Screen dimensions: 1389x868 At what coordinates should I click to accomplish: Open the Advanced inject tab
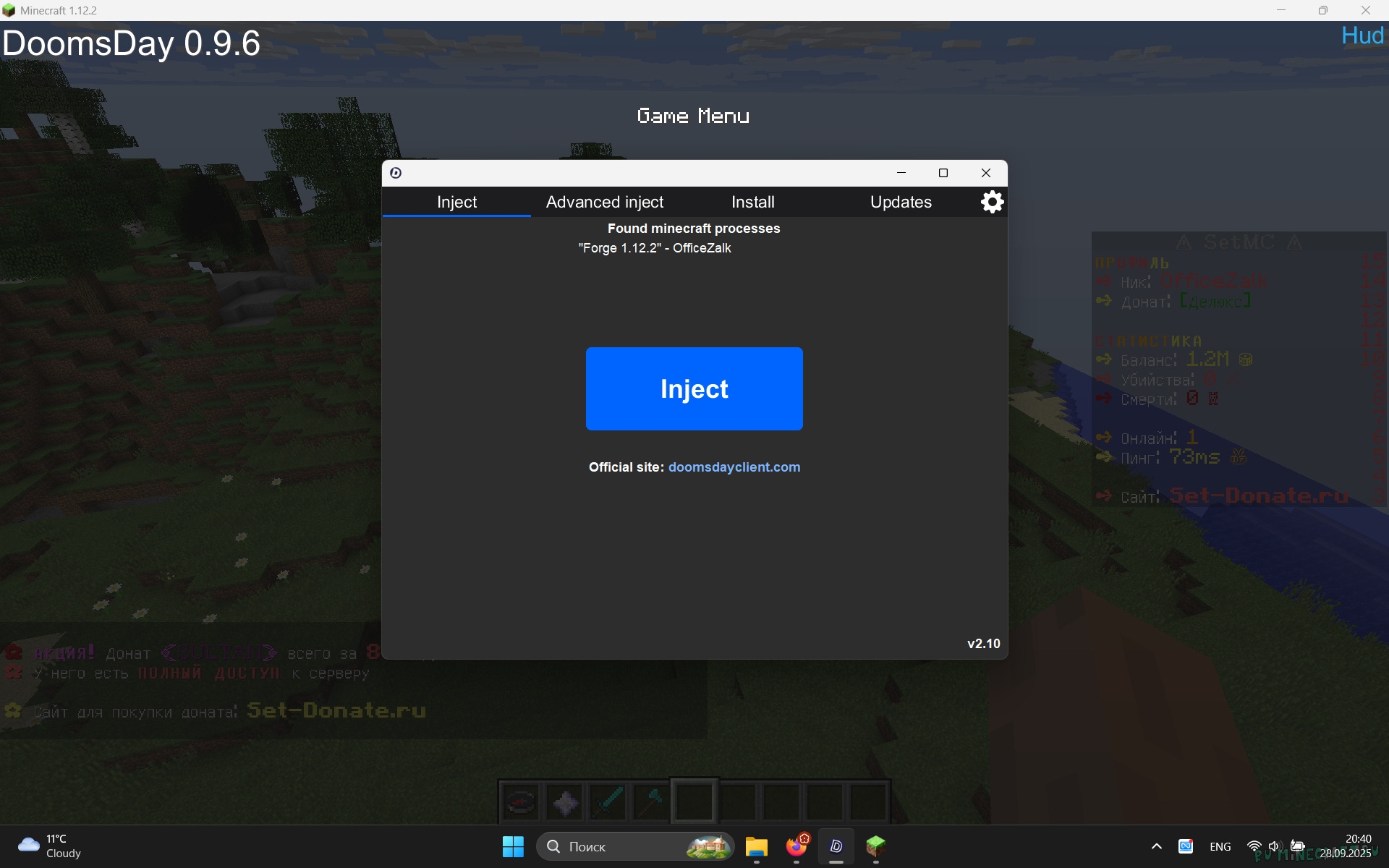click(604, 202)
